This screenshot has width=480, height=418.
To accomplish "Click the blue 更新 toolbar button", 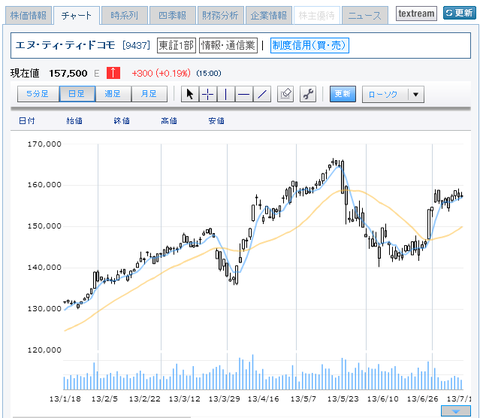I will (343, 94).
